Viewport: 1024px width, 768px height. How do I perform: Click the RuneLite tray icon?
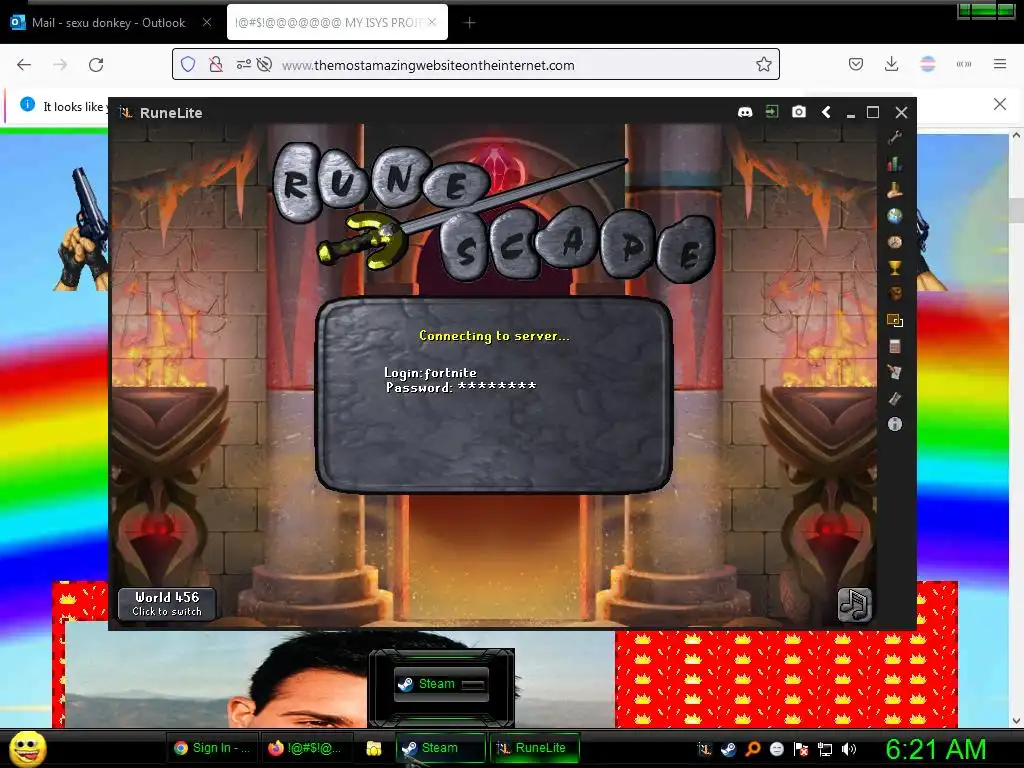[x=704, y=749]
